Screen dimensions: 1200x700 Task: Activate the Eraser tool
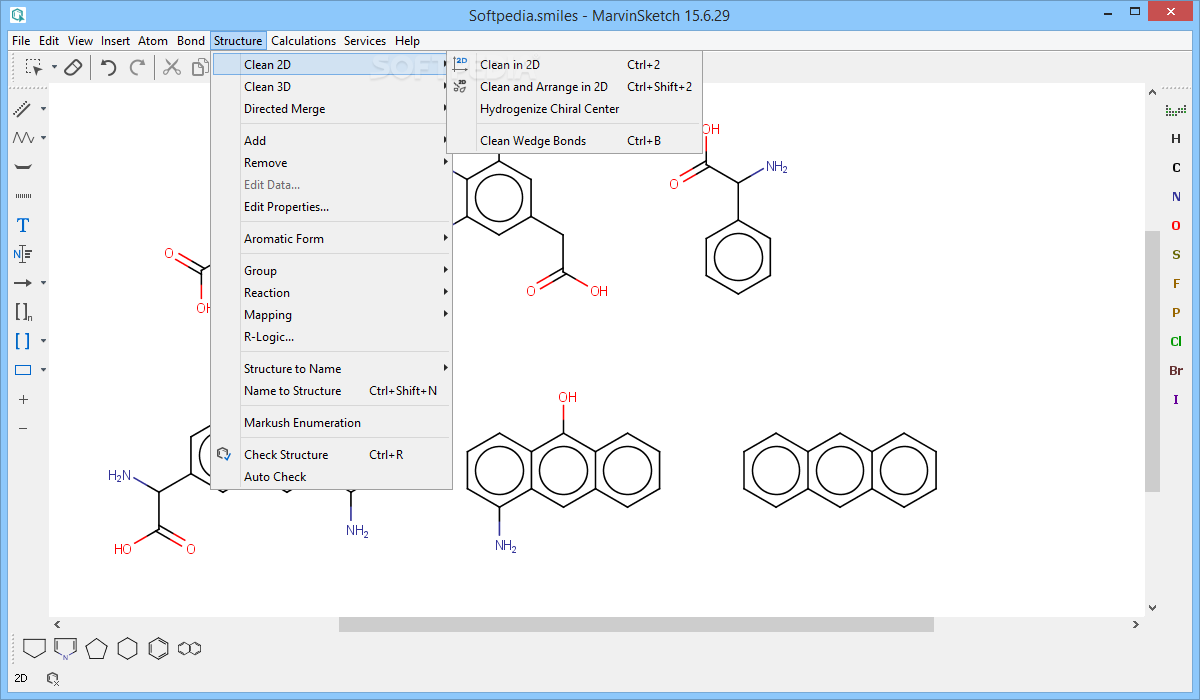point(73,67)
